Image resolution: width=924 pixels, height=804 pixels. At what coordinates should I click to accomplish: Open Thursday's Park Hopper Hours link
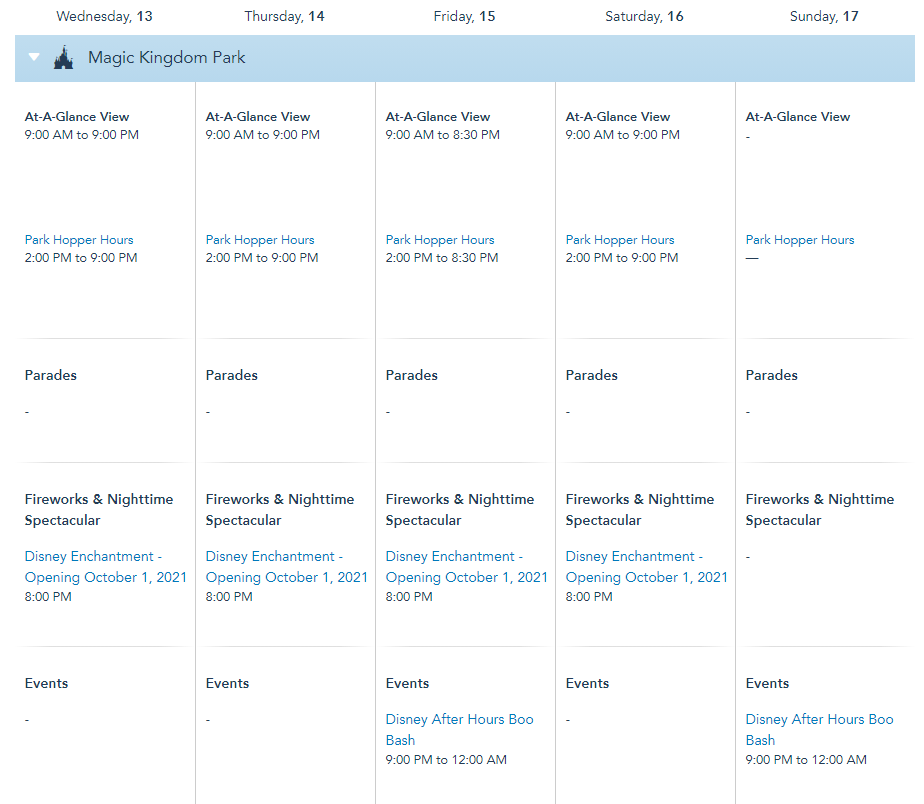pos(260,240)
